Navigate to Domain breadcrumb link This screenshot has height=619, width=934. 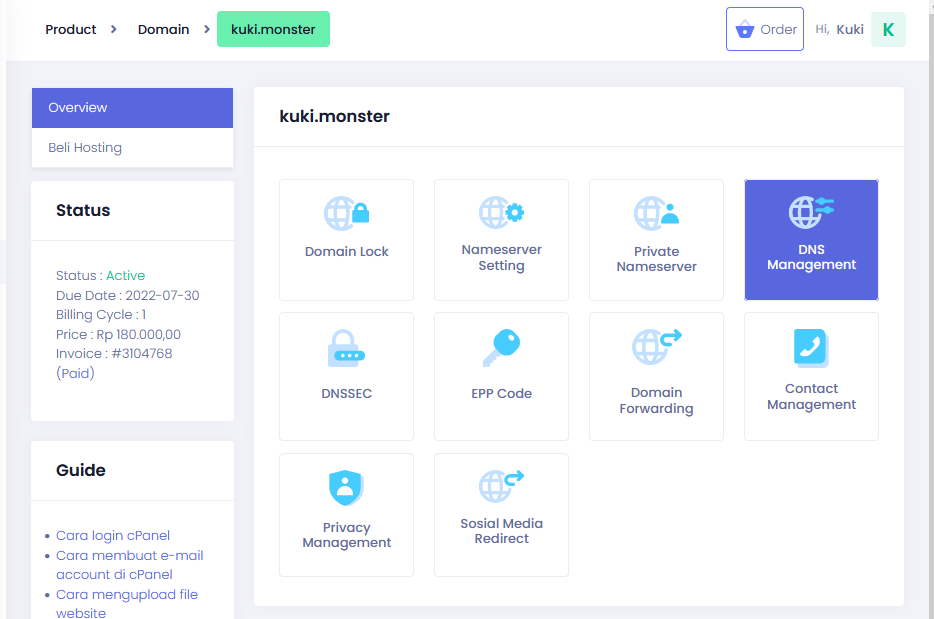[164, 30]
